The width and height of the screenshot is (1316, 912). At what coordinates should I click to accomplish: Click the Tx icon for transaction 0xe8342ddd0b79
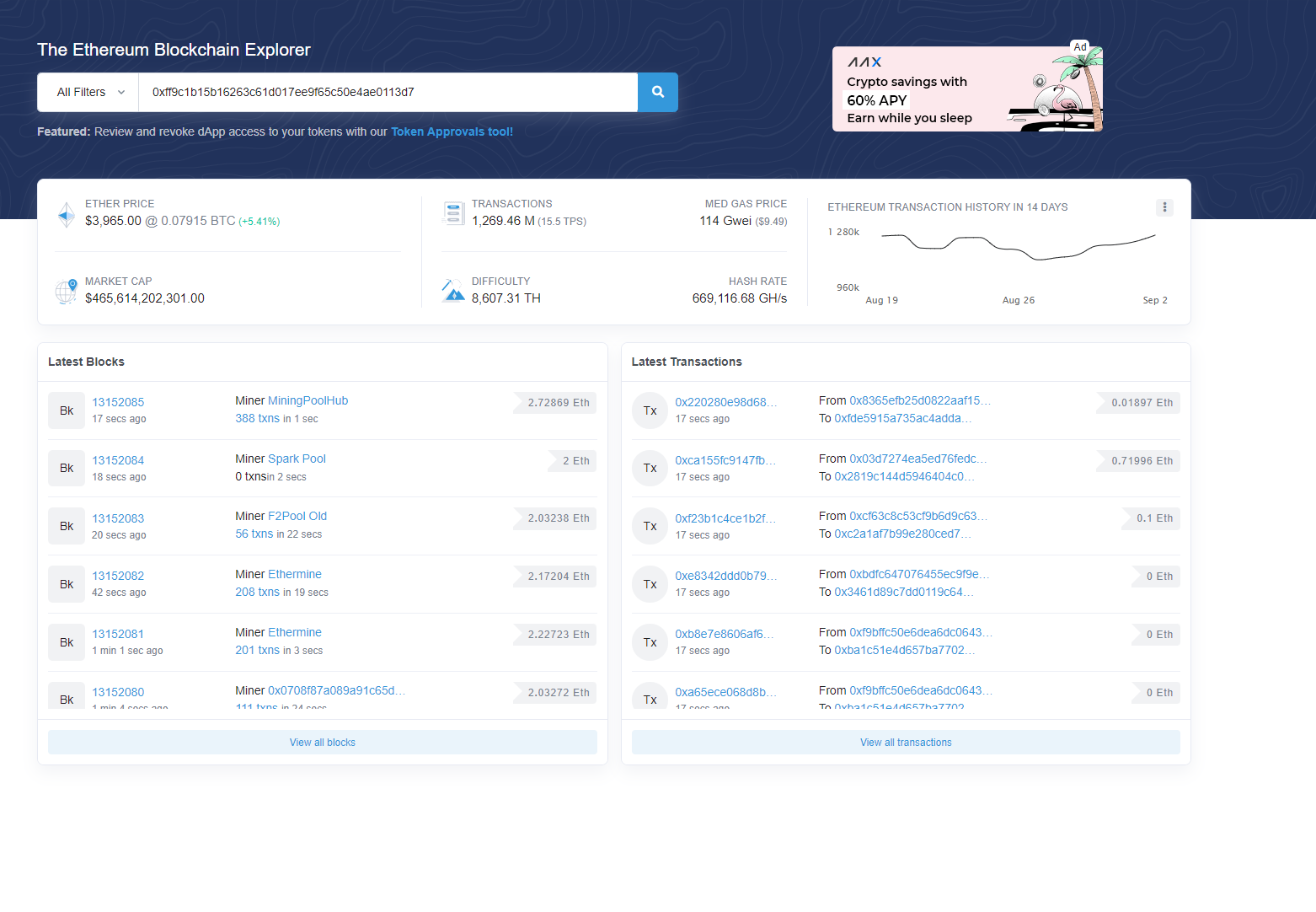click(650, 584)
